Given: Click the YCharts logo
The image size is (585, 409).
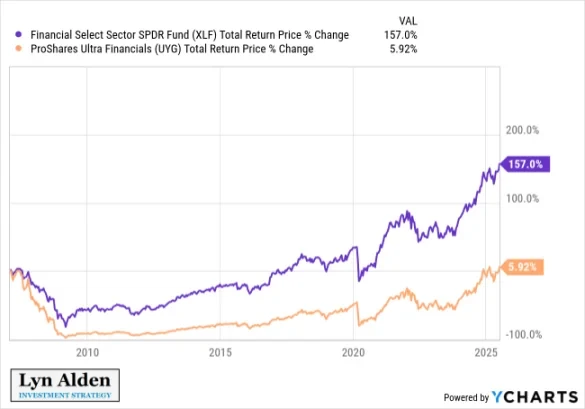Looking at the screenshot, I should (535, 397).
